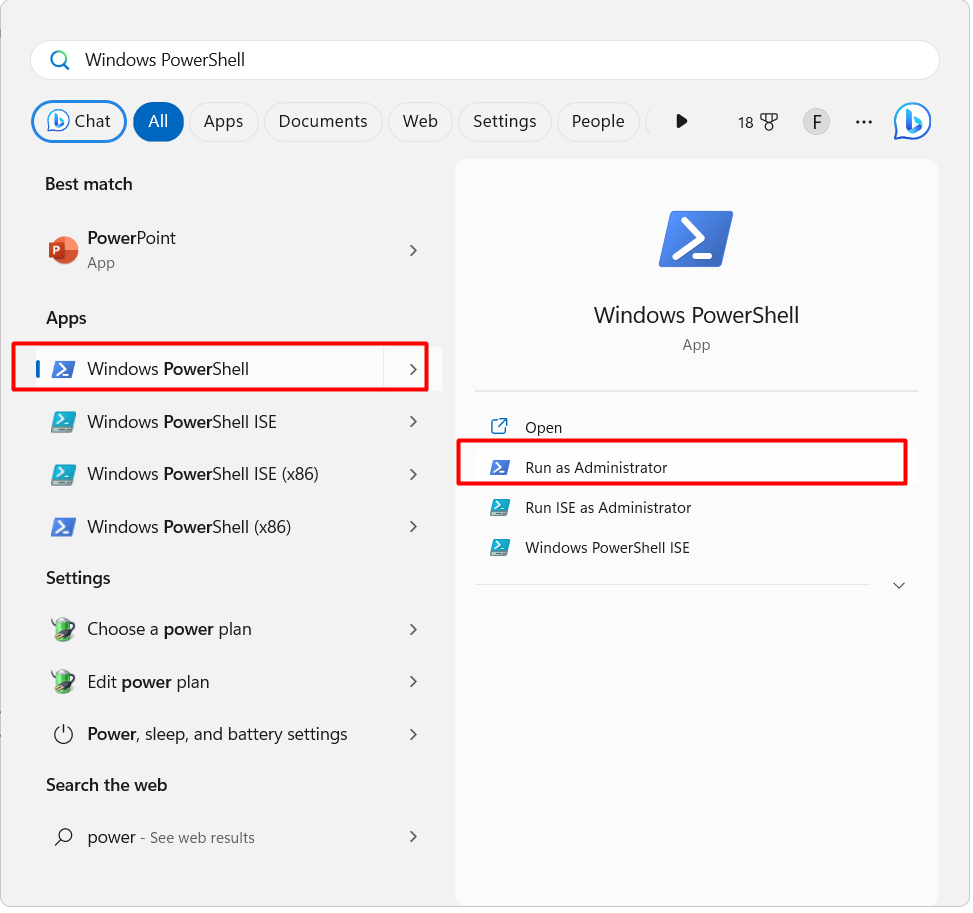Select the Documents search filter

coord(322,121)
